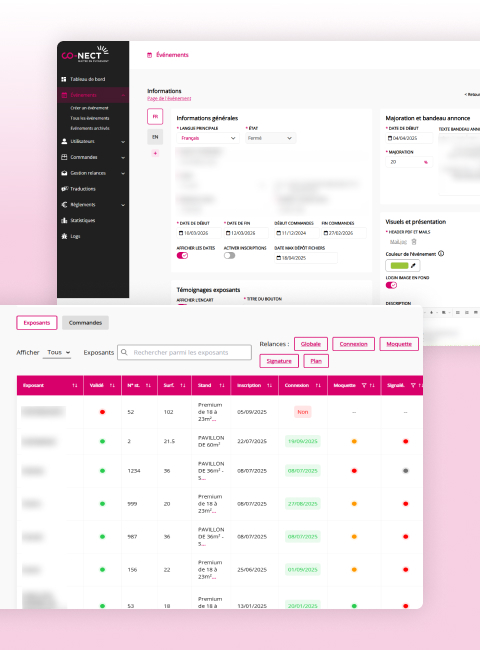Switch to the Exposants tab
This screenshot has height=650, width=480.
pyautogui.click(x=37, y=323)
